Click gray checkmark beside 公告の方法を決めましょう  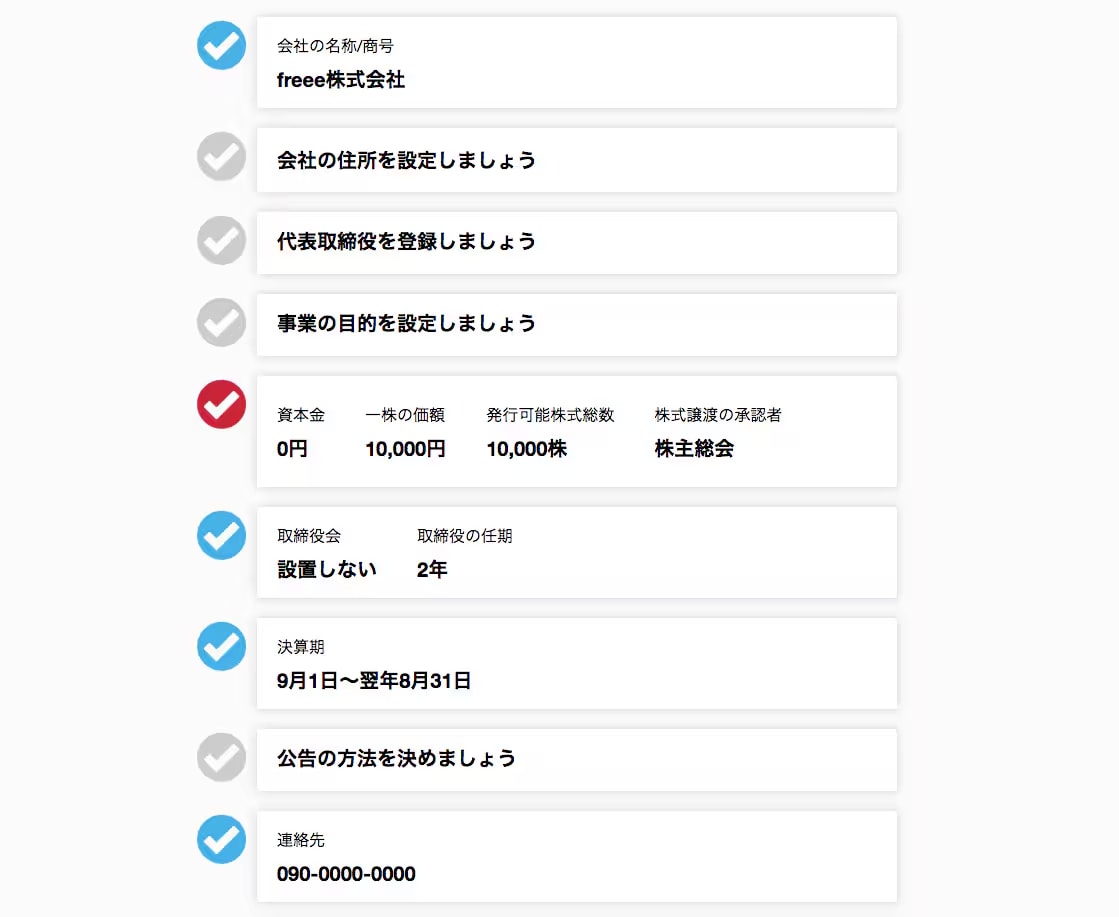tap(221, 757)
